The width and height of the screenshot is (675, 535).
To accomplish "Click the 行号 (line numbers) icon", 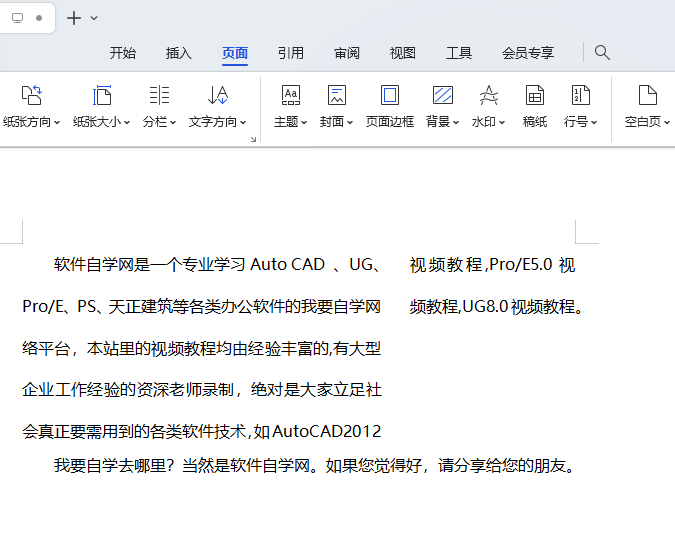I will click(580, 95).
